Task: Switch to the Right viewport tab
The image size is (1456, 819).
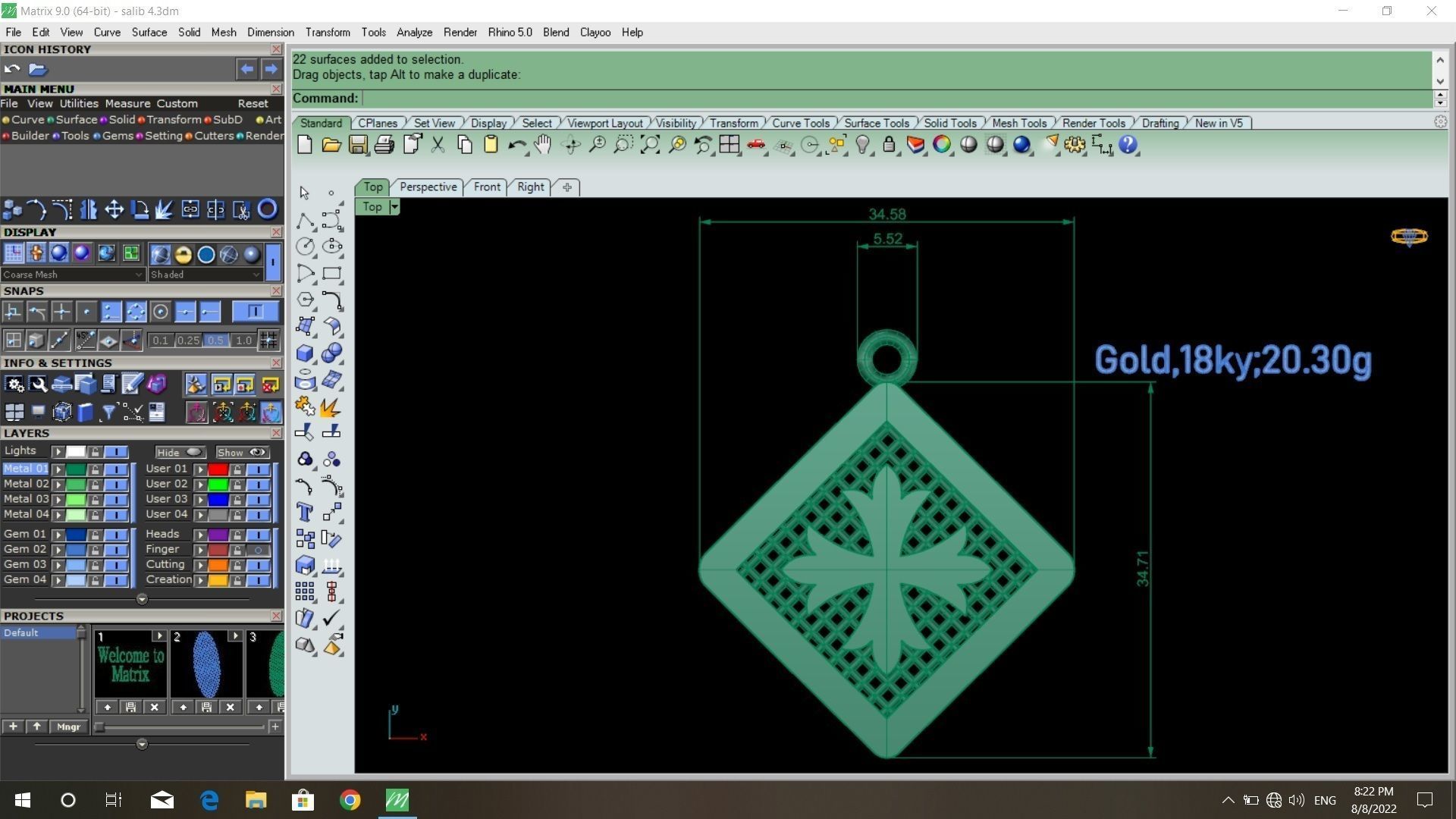Action: click(x=530, y=187)
